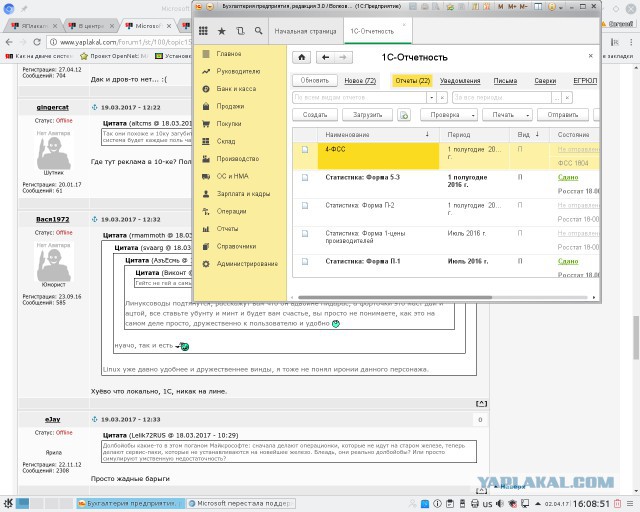Viewport: 640px width, 512px height.
Task: Sort by the Вид column header
Action: pos(529,134)
